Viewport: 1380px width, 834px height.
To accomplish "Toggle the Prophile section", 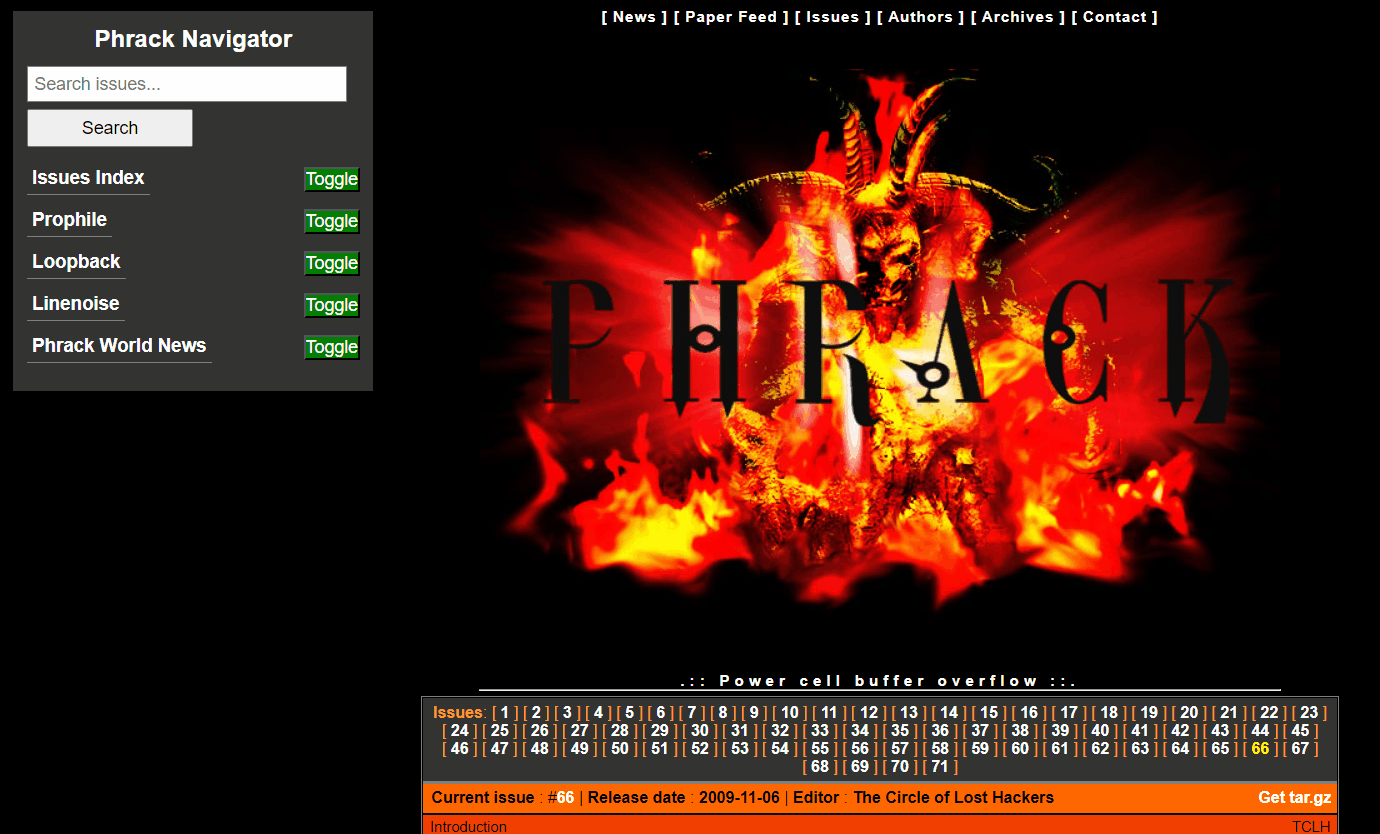I will [331, 222].
